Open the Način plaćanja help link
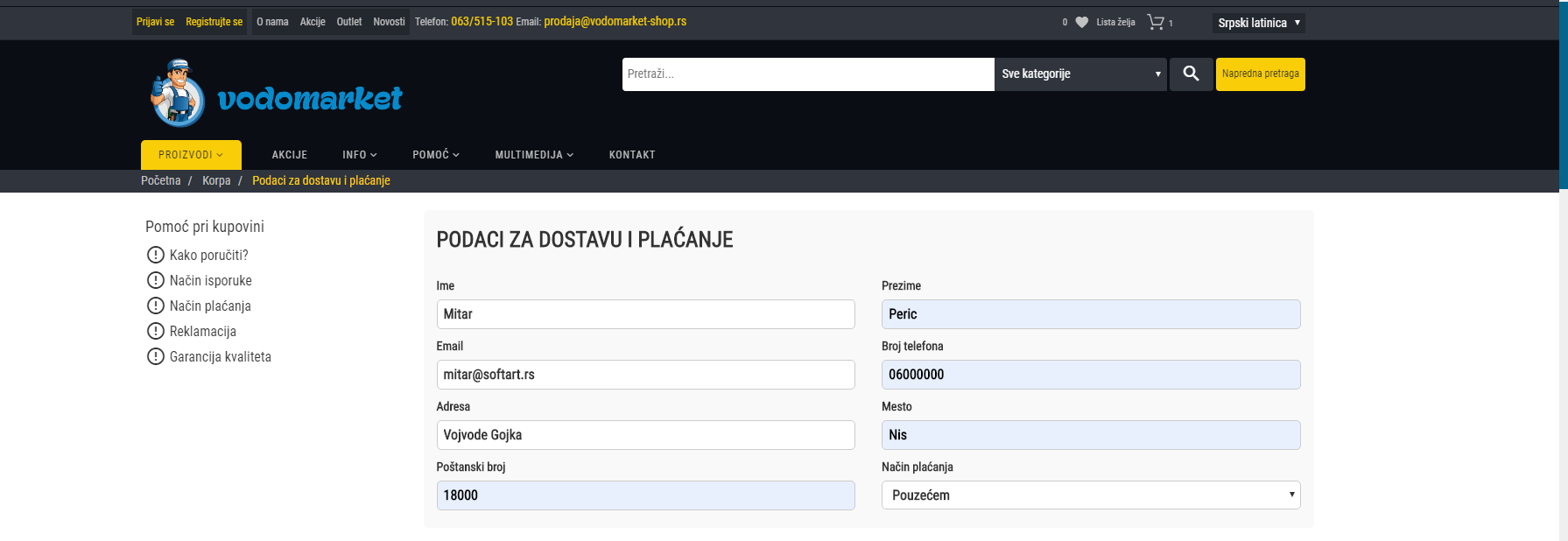The width and height of the screenshot is (1568, 541). tap(210, 306)
